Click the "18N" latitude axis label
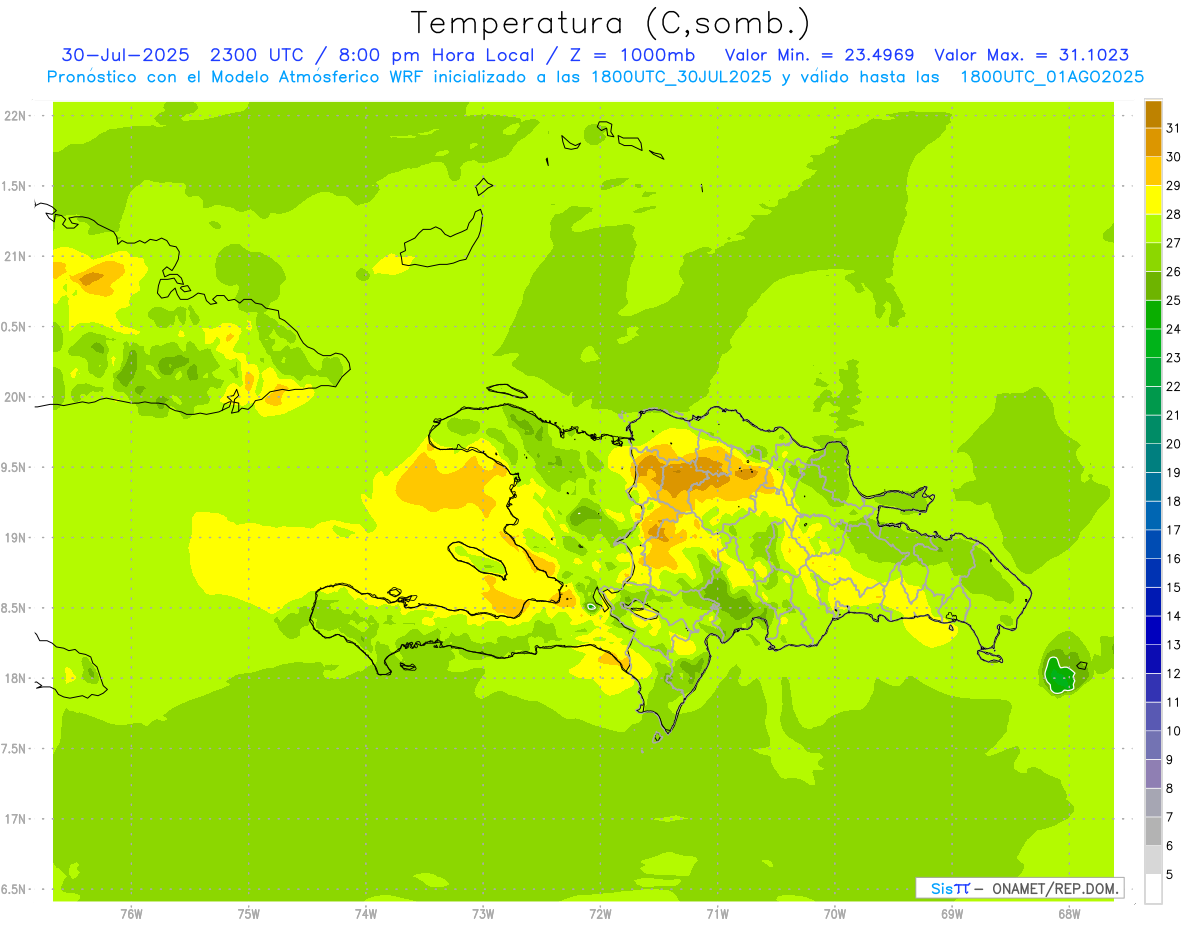 pos(15,678)
